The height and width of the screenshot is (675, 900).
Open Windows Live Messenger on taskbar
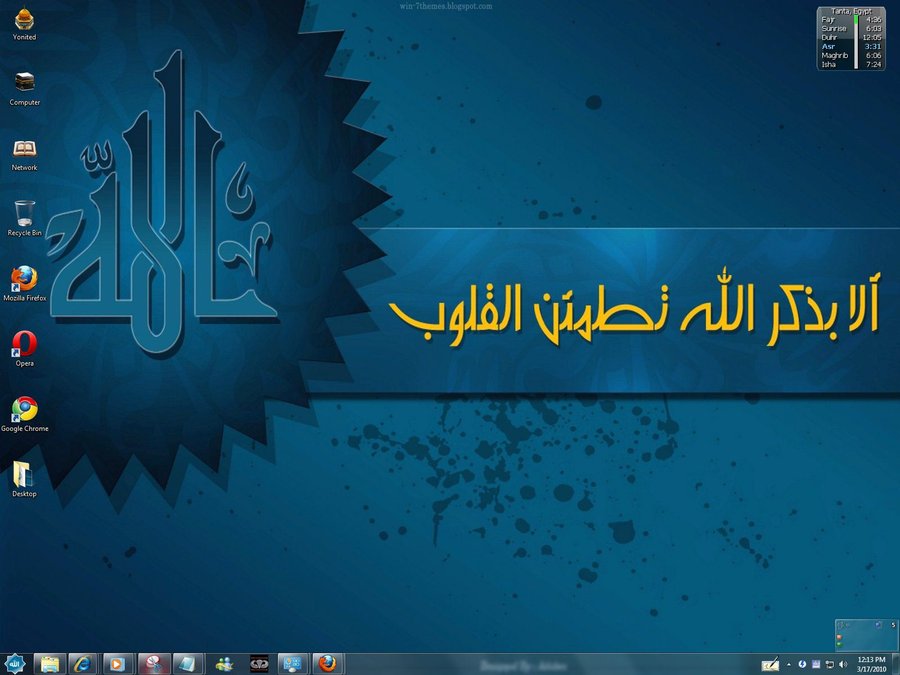[224, 663]
